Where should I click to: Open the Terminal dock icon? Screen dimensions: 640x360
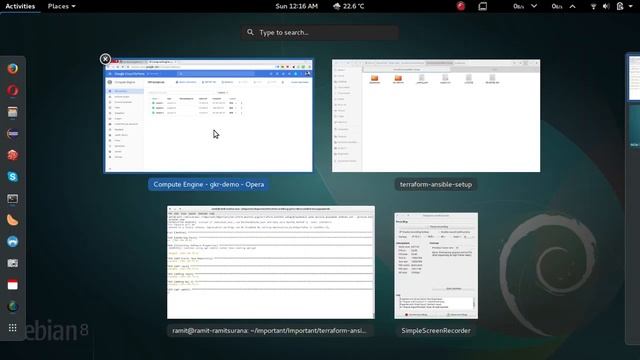pos(13,199)
